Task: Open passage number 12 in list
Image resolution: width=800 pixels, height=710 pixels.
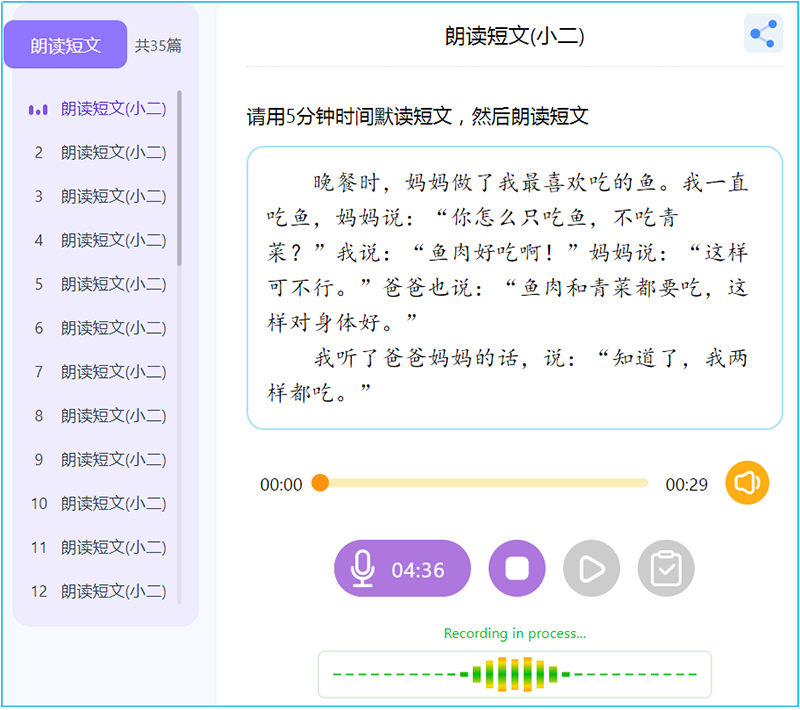Action: 113,591
